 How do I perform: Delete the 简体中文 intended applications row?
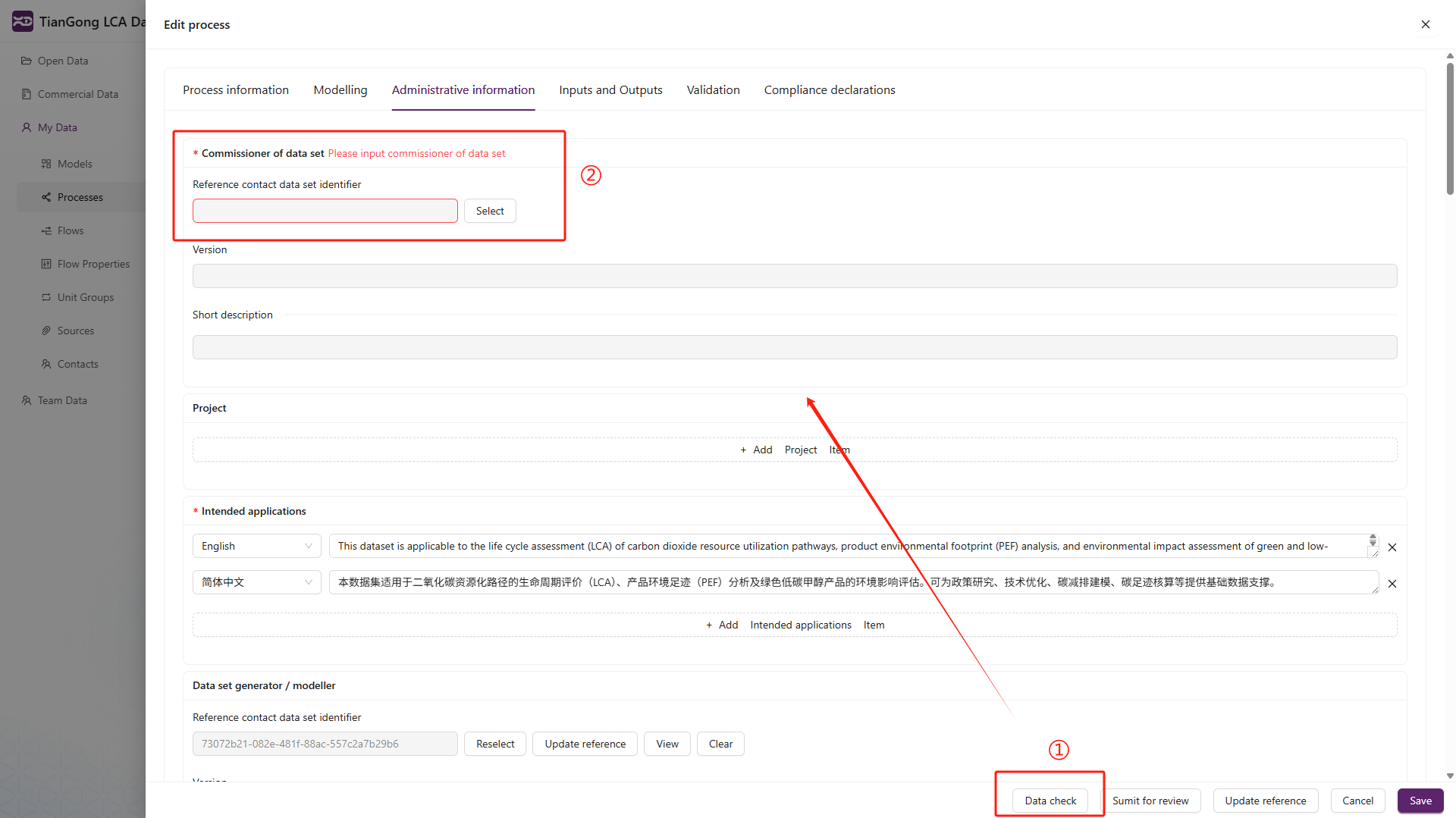tap(1392, 584)
